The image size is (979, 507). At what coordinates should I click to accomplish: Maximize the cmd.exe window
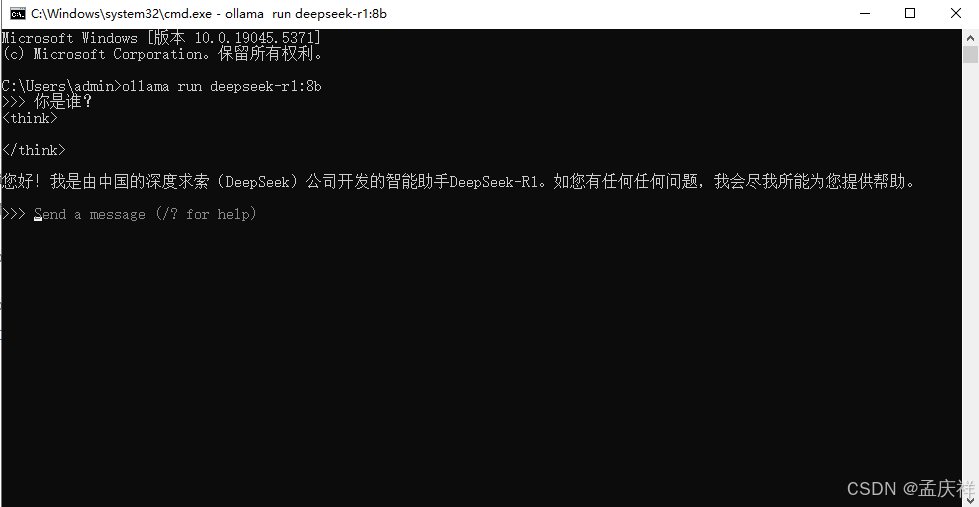click(x=910, y=13)
